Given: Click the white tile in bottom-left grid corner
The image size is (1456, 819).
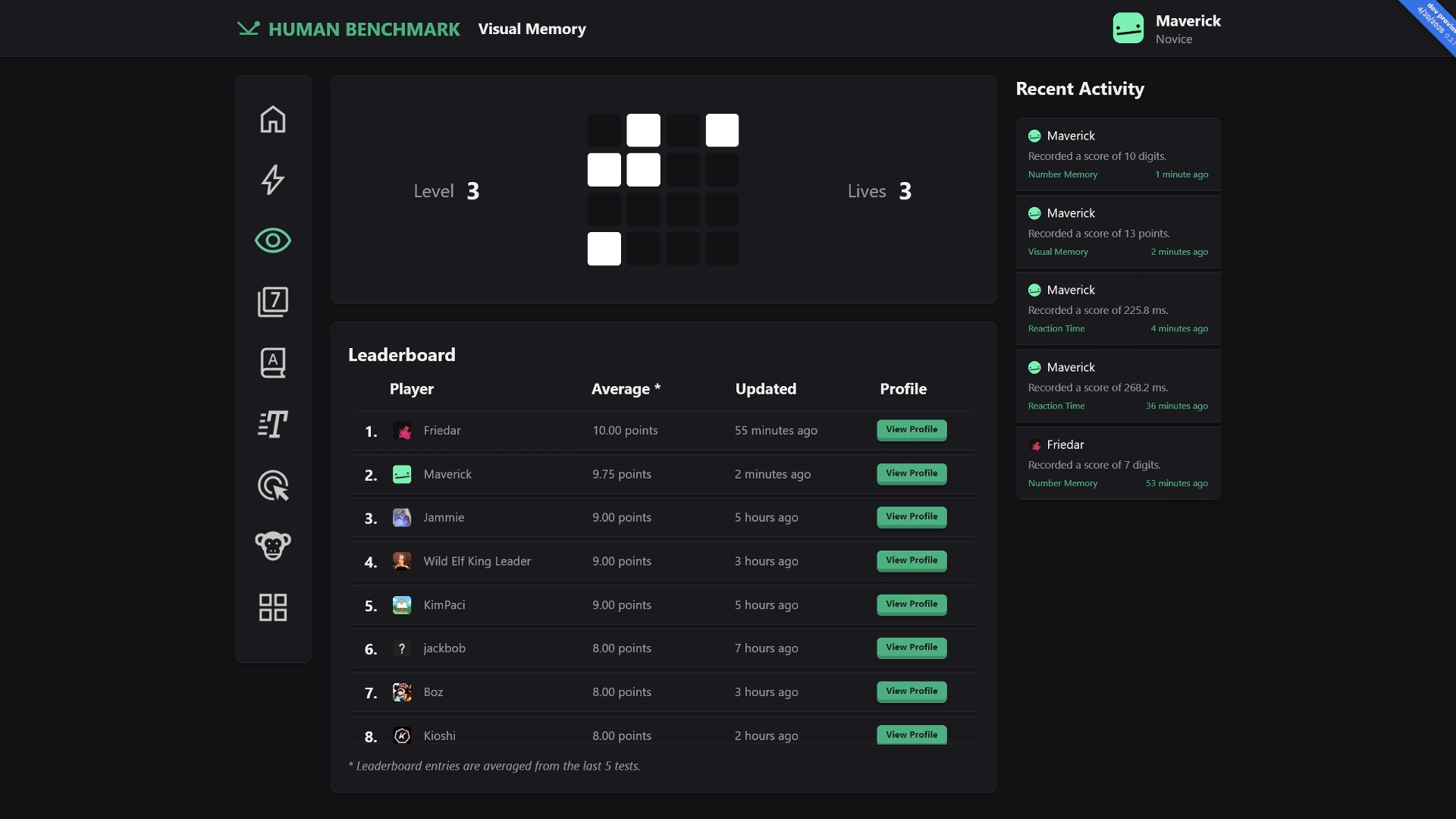Looking at the screenshot, I should [604, 249].
